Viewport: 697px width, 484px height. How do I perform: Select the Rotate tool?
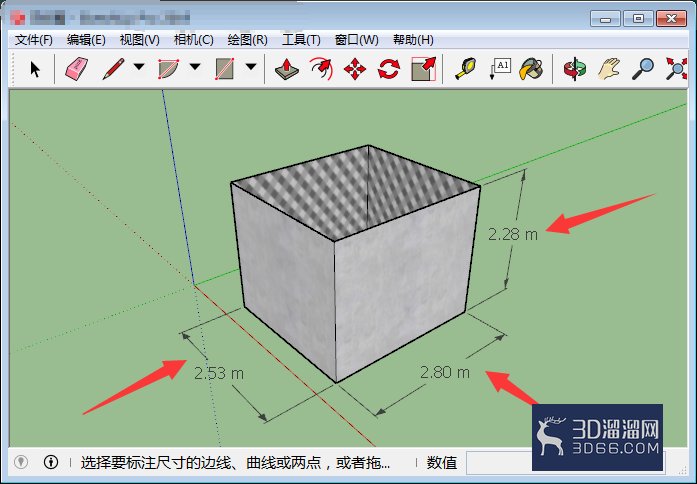(x=389, y=69)
